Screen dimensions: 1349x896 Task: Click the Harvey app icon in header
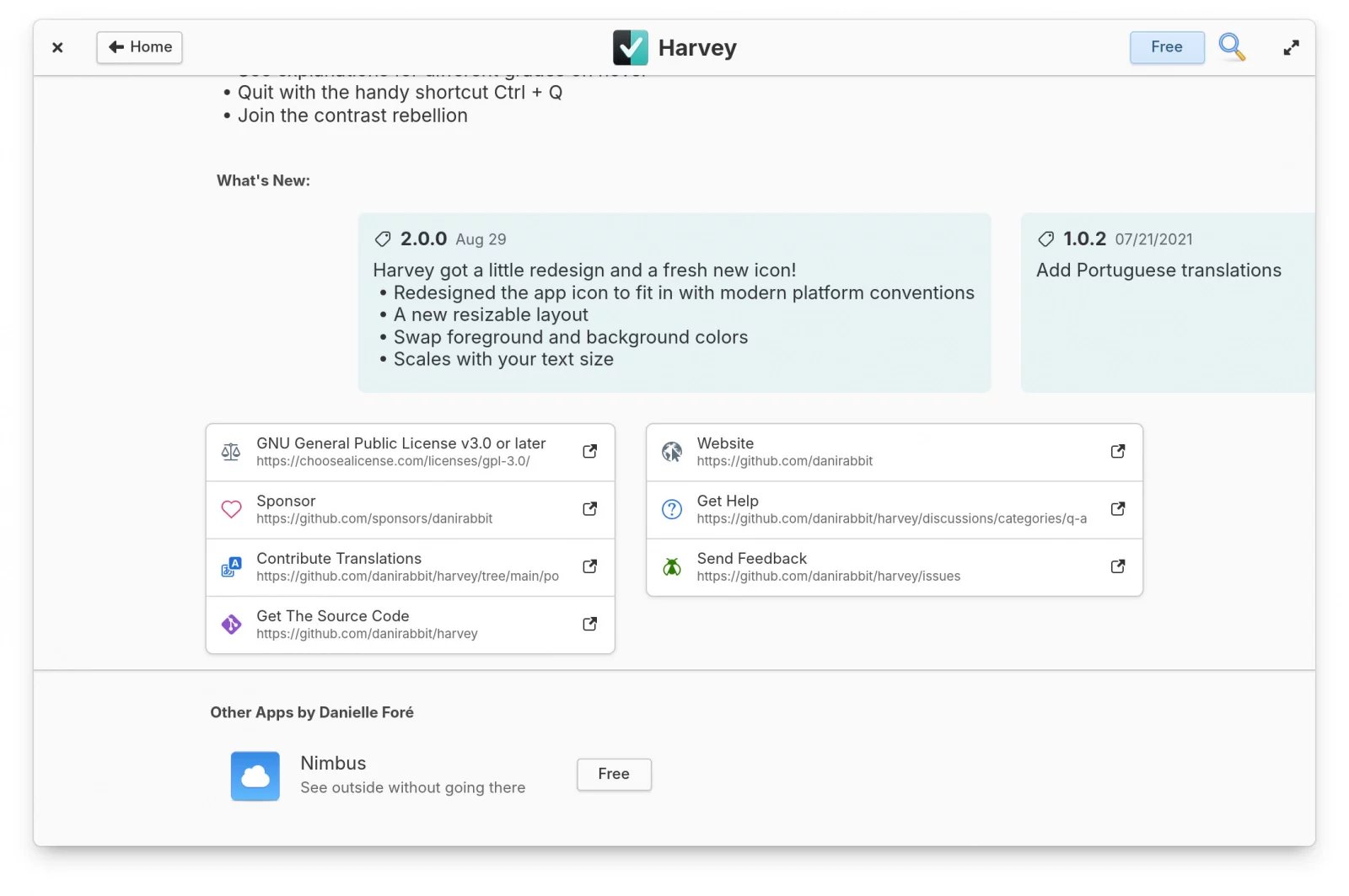[x=630, y=48]
